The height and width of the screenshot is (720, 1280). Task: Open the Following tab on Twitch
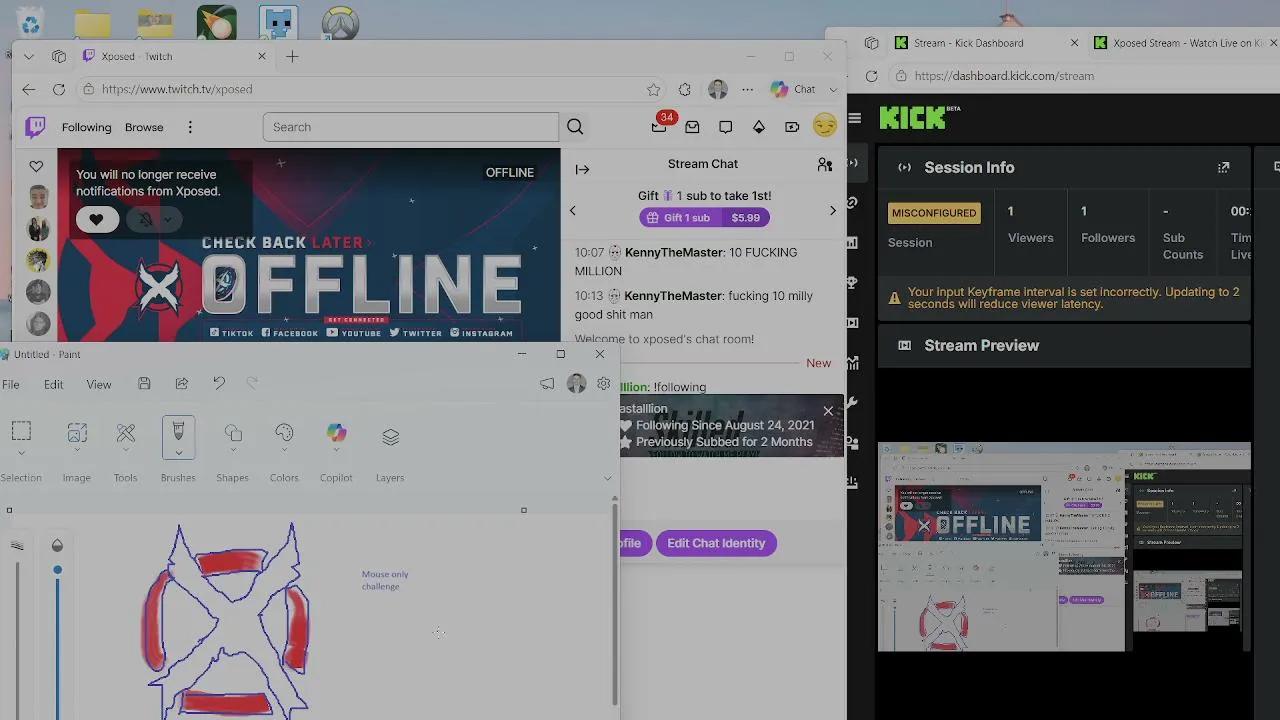click(86, 127)
